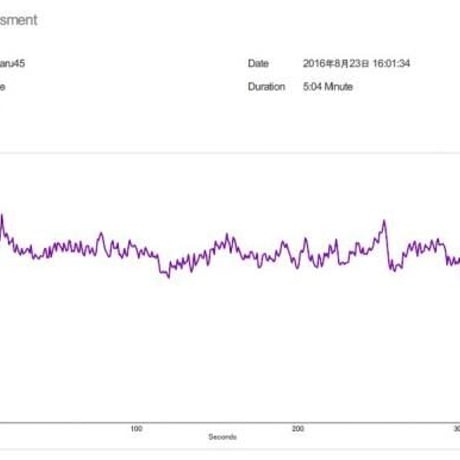
Task: Click the 5:04 Minute duration value
Action: [328, 87]
